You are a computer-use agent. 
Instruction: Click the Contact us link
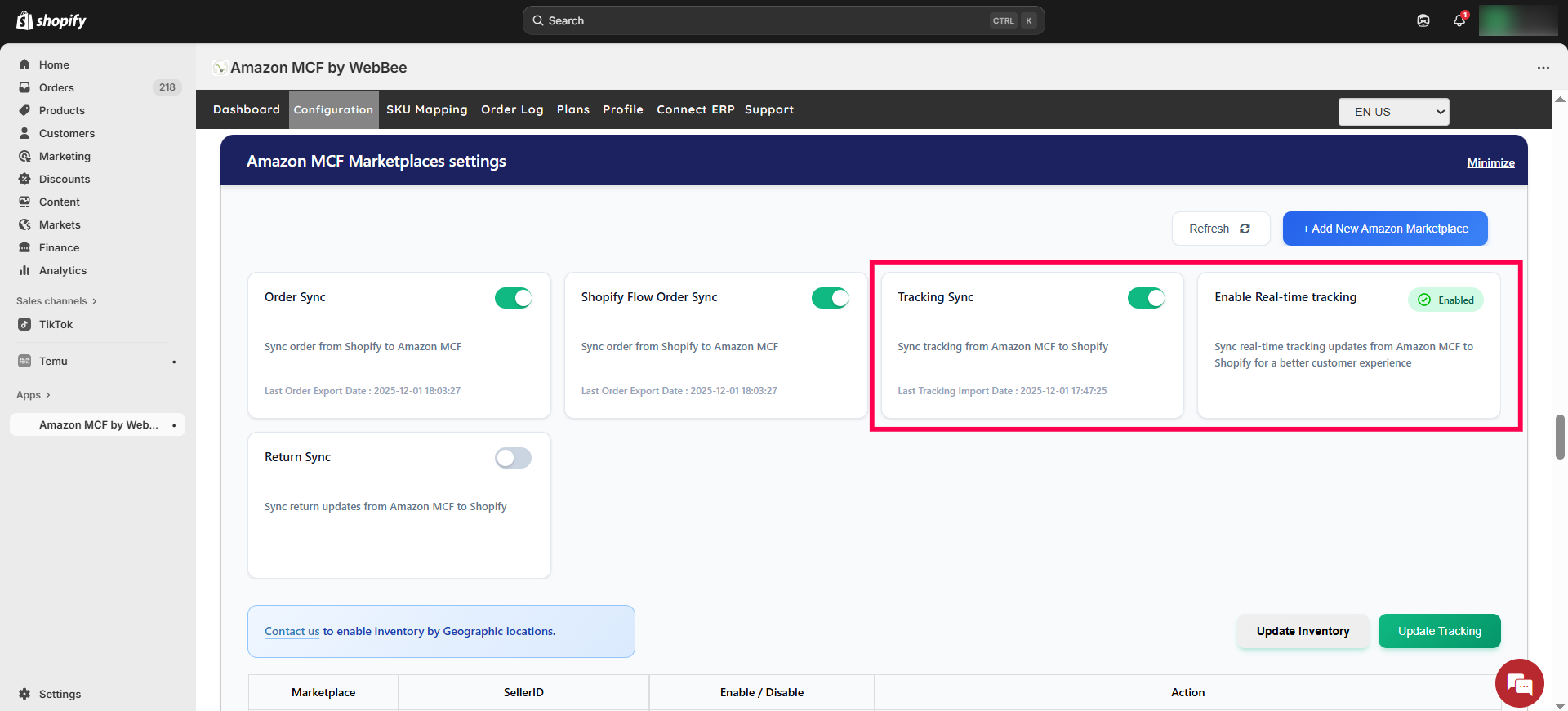pyautogui.click(x=292, y=631)
